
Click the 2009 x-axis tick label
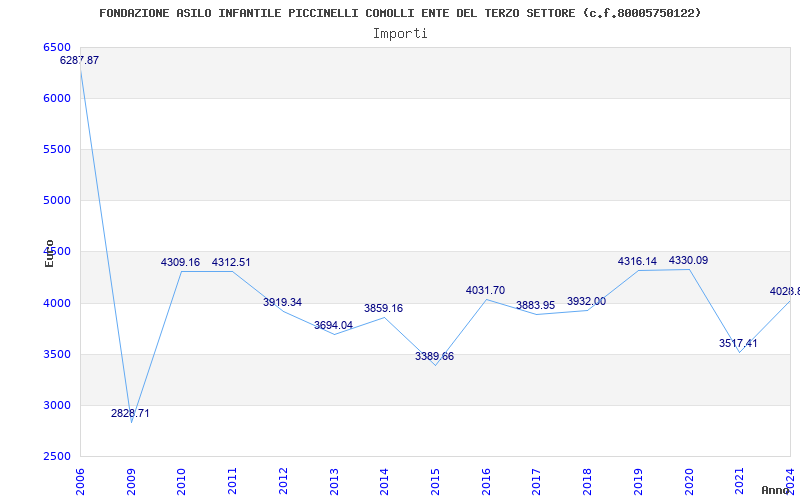pos(131,479)
